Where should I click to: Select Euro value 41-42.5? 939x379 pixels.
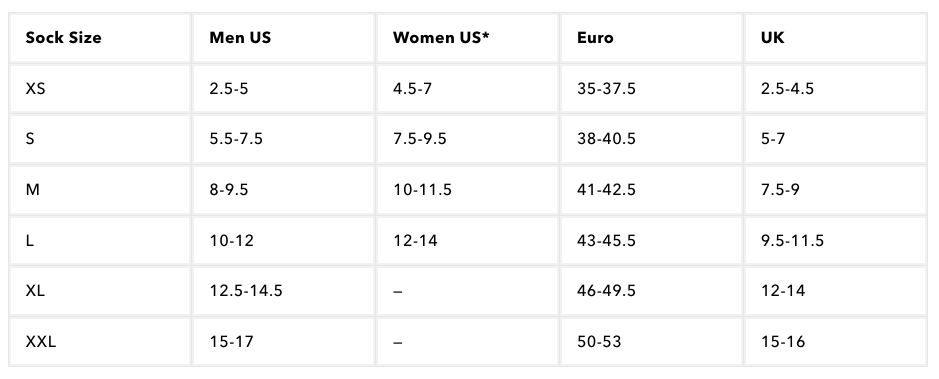point(607,190)
